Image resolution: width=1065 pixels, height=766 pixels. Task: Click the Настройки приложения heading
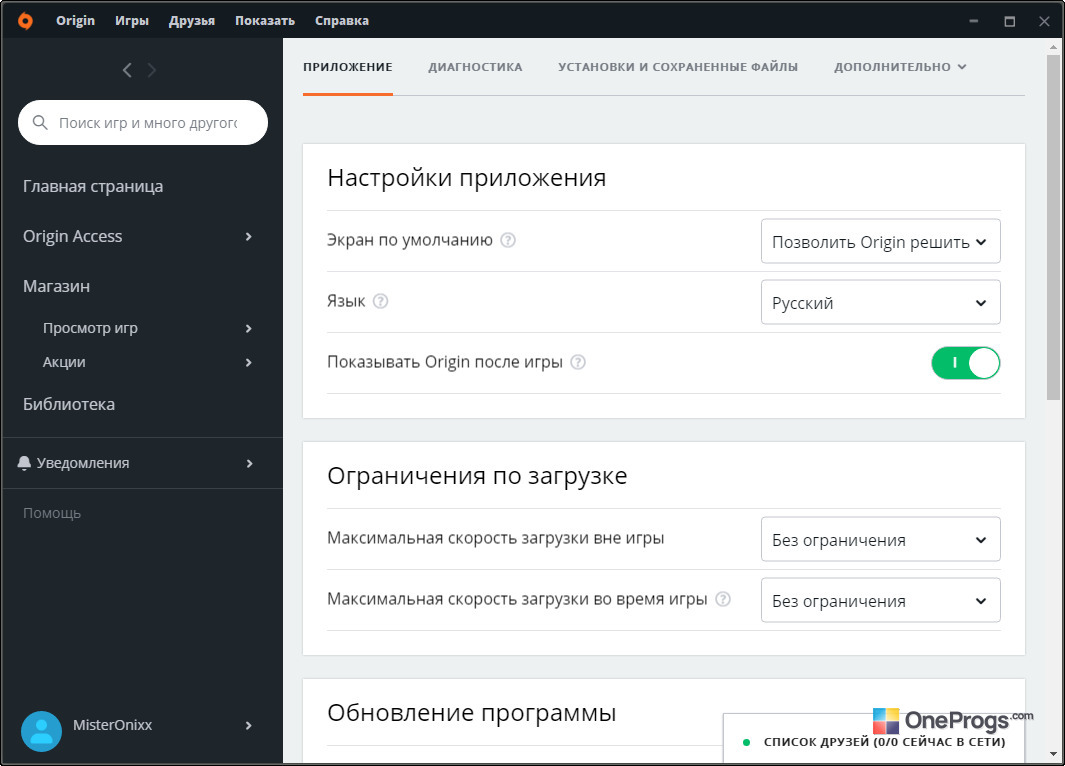pyautogui.click(x=467, y=177)
